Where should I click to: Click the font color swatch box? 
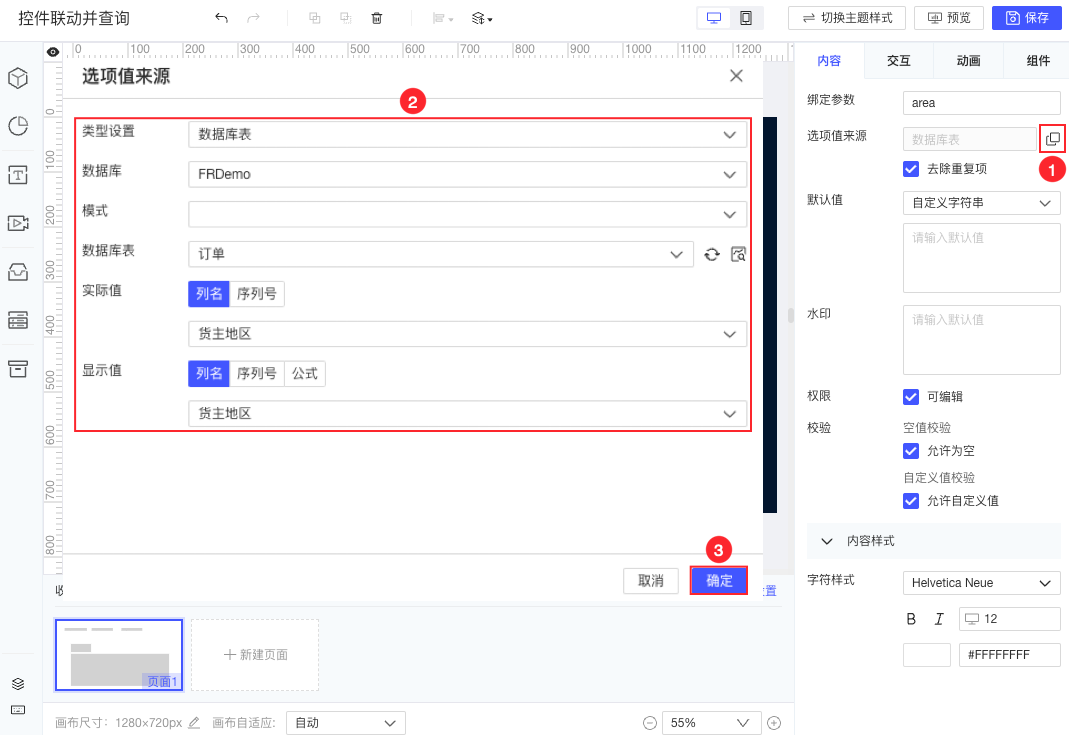[927, 655]
